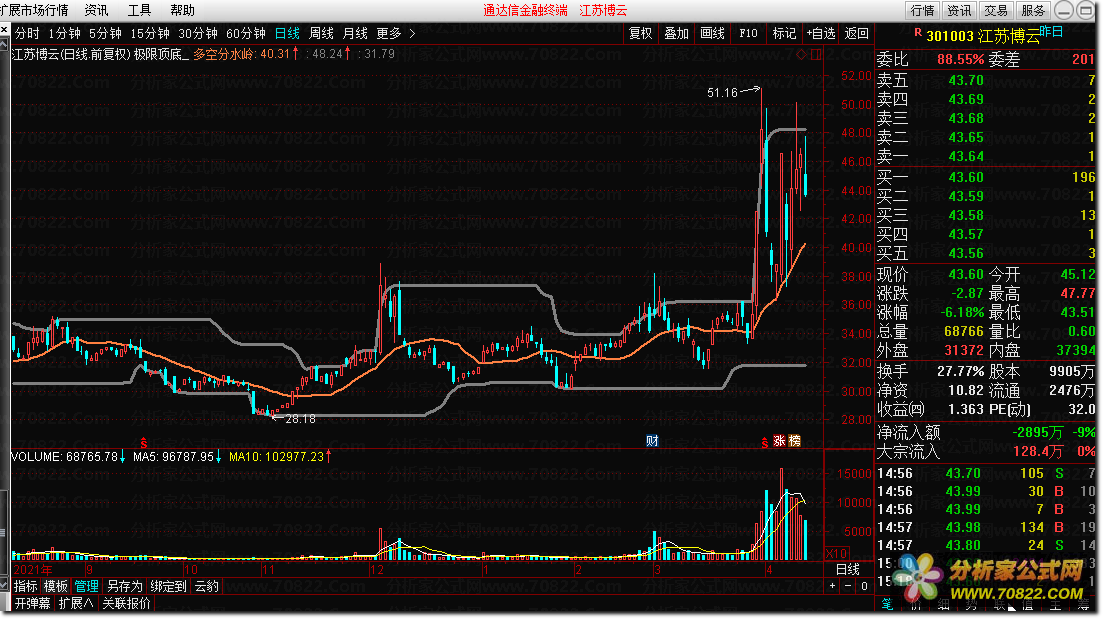
Task: Click the 管理 manage button
Action: 87,587
